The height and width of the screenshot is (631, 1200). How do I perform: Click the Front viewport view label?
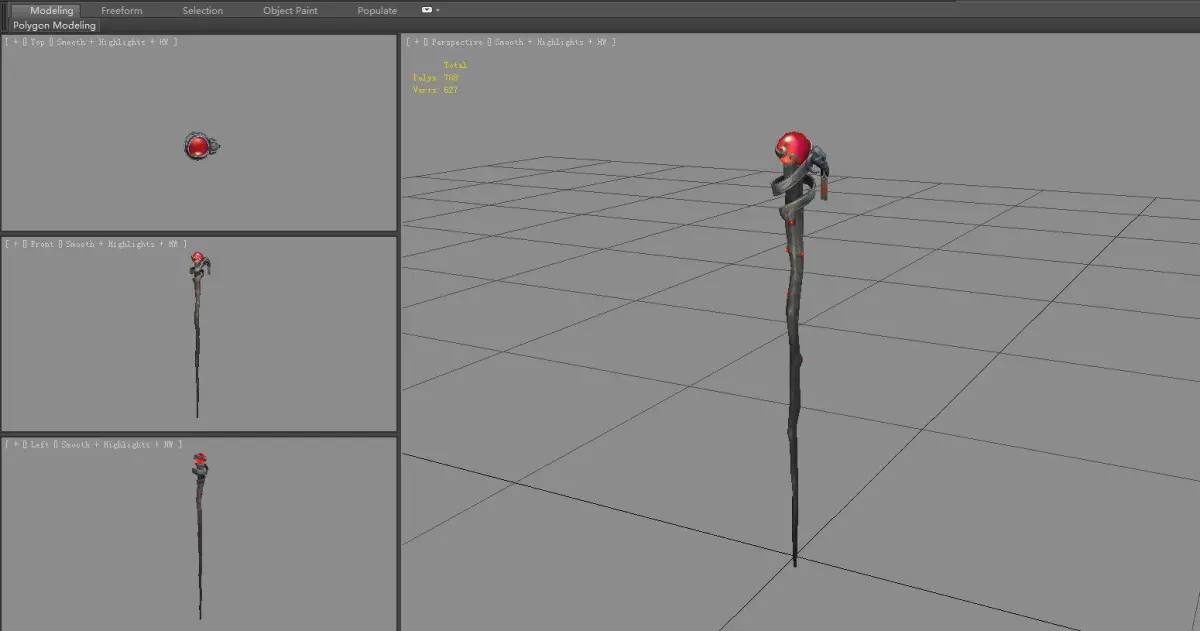click(x=42, y=244)
